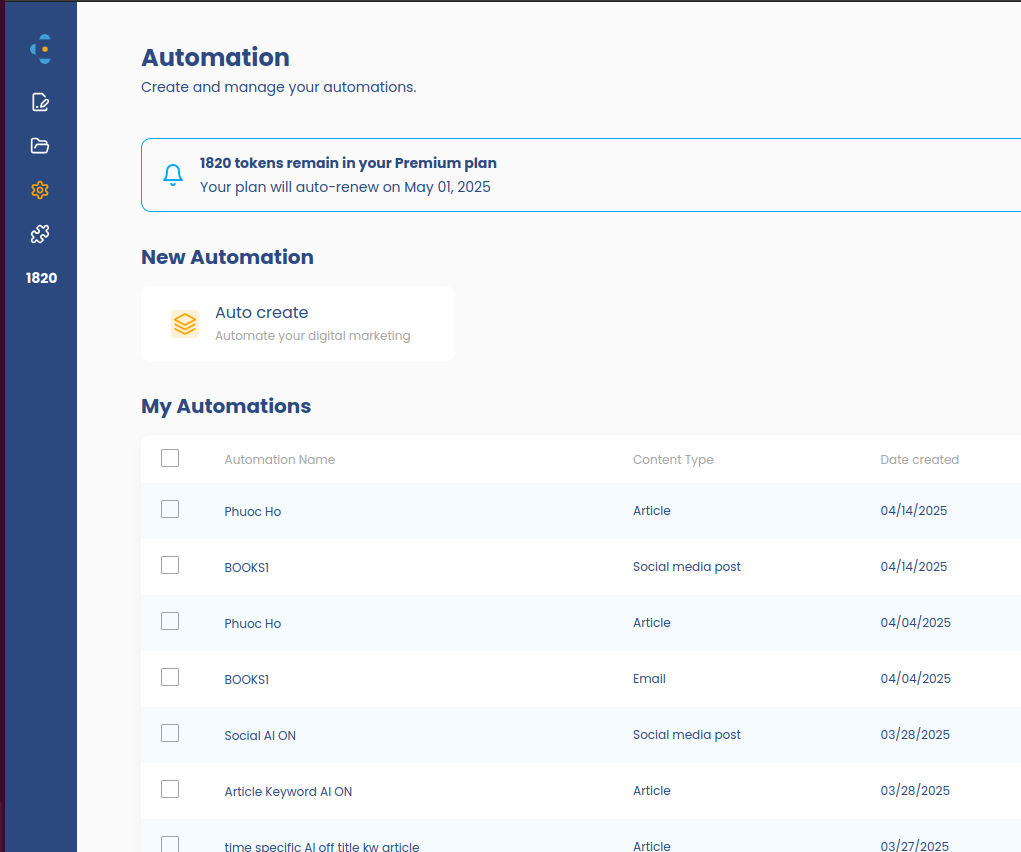1021x852 pixels.
Task: Tick the checkbox for BOOKS1 Email automation
Action: pos(170,677)
